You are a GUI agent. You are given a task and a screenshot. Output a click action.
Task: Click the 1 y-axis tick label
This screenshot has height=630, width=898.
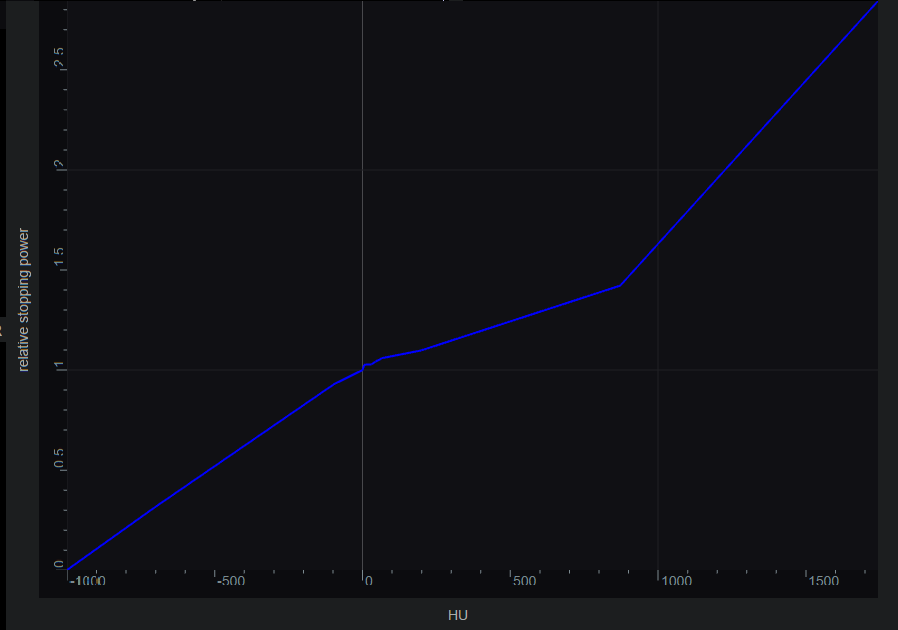pyautogui.click(x=59, y=366)
